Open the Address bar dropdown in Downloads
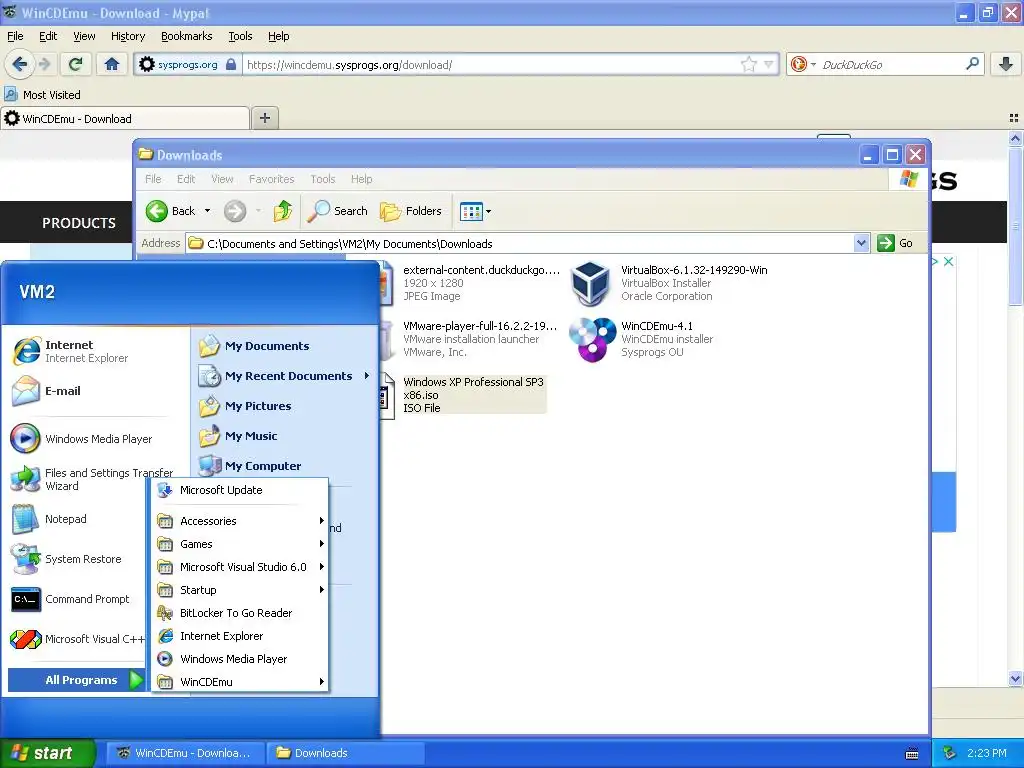The image size is (1024, 768). click(861, 243)
